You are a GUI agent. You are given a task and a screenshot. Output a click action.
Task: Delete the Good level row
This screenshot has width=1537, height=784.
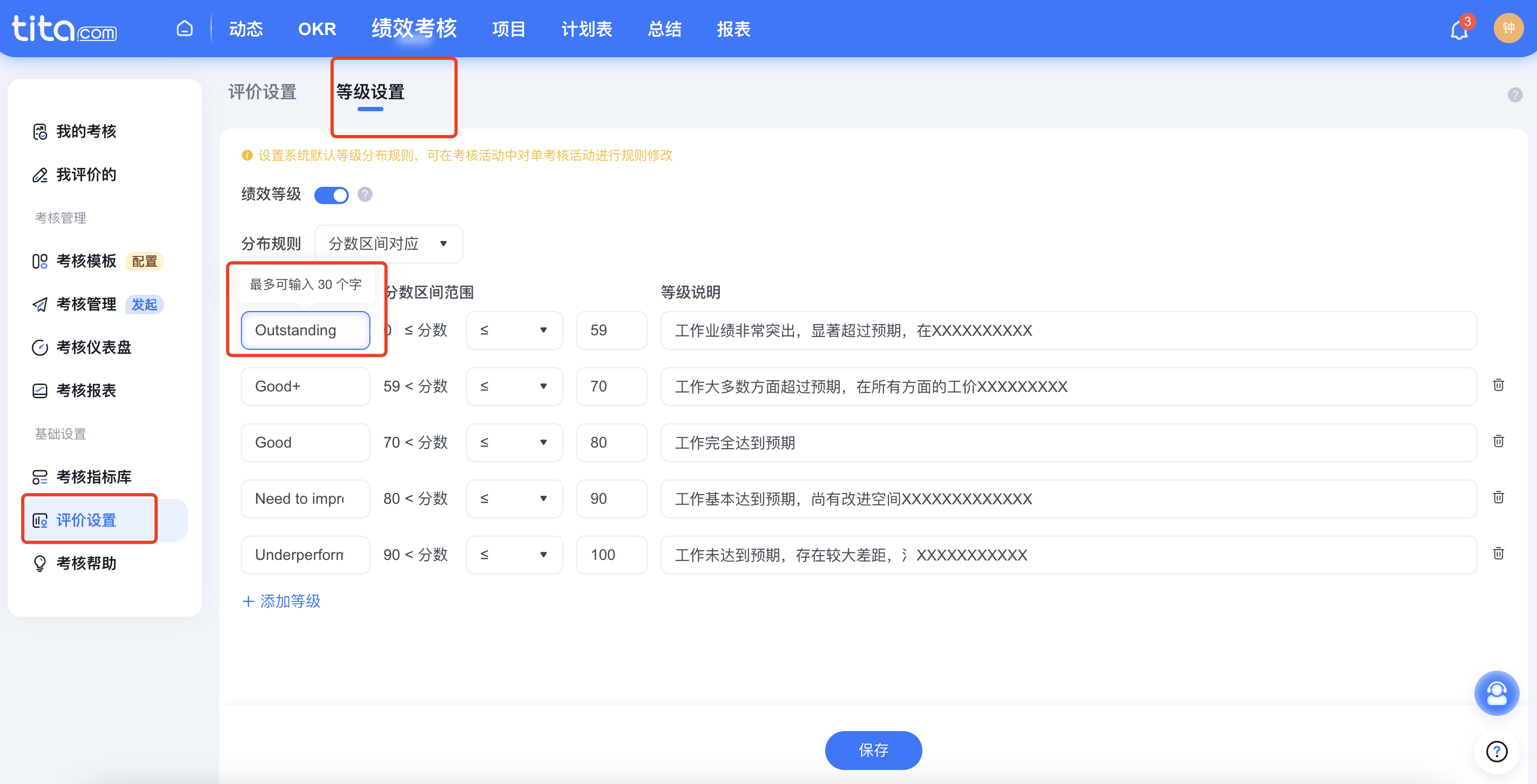[x=1498, y=442]
